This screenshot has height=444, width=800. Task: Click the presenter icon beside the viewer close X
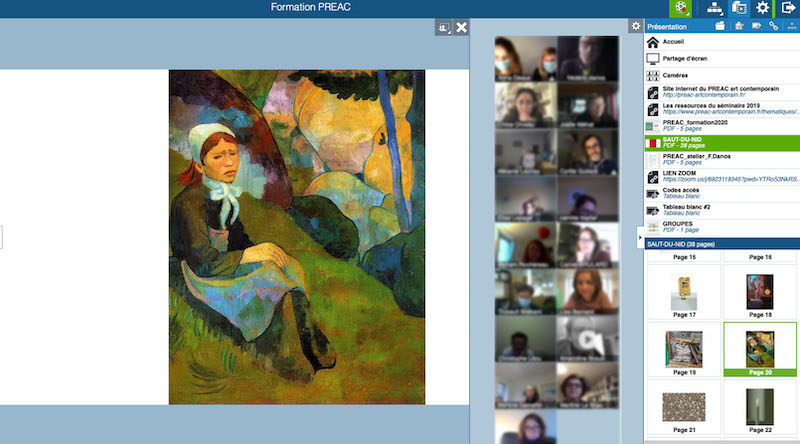click(443, 28)
